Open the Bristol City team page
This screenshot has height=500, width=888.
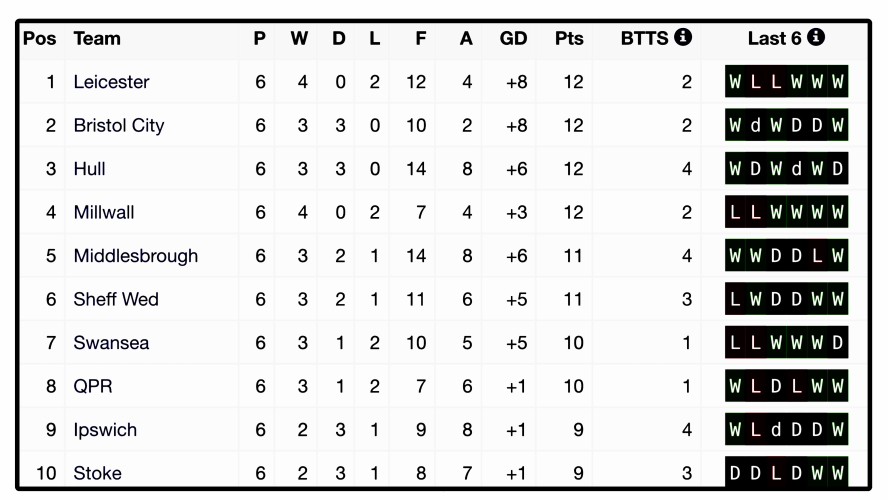point(118,125)
